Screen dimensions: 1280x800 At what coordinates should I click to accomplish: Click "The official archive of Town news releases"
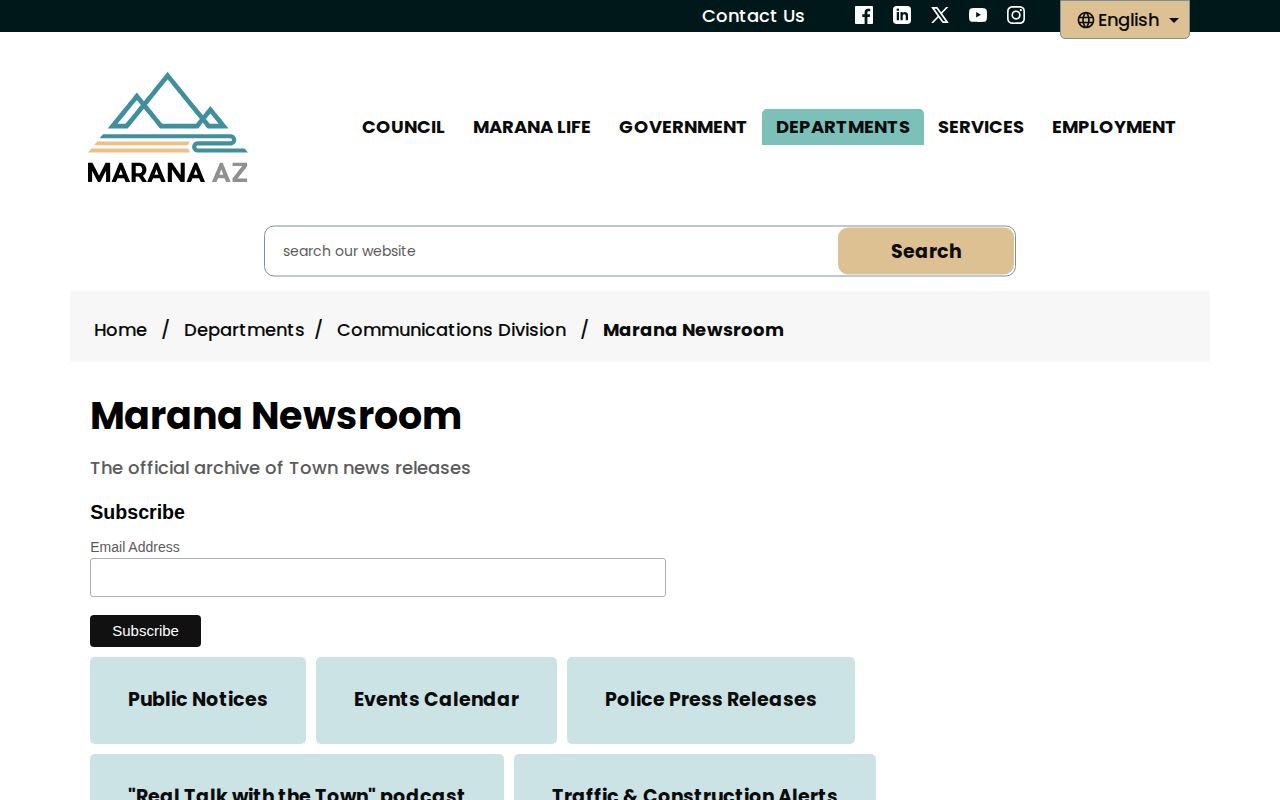point(280,468)
